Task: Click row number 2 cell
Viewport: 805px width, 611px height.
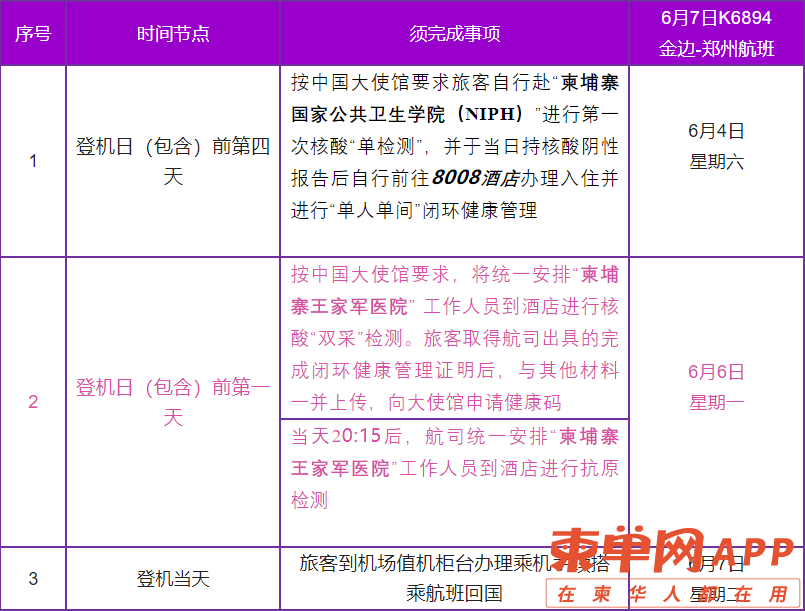Action: (x=33, y=402)
